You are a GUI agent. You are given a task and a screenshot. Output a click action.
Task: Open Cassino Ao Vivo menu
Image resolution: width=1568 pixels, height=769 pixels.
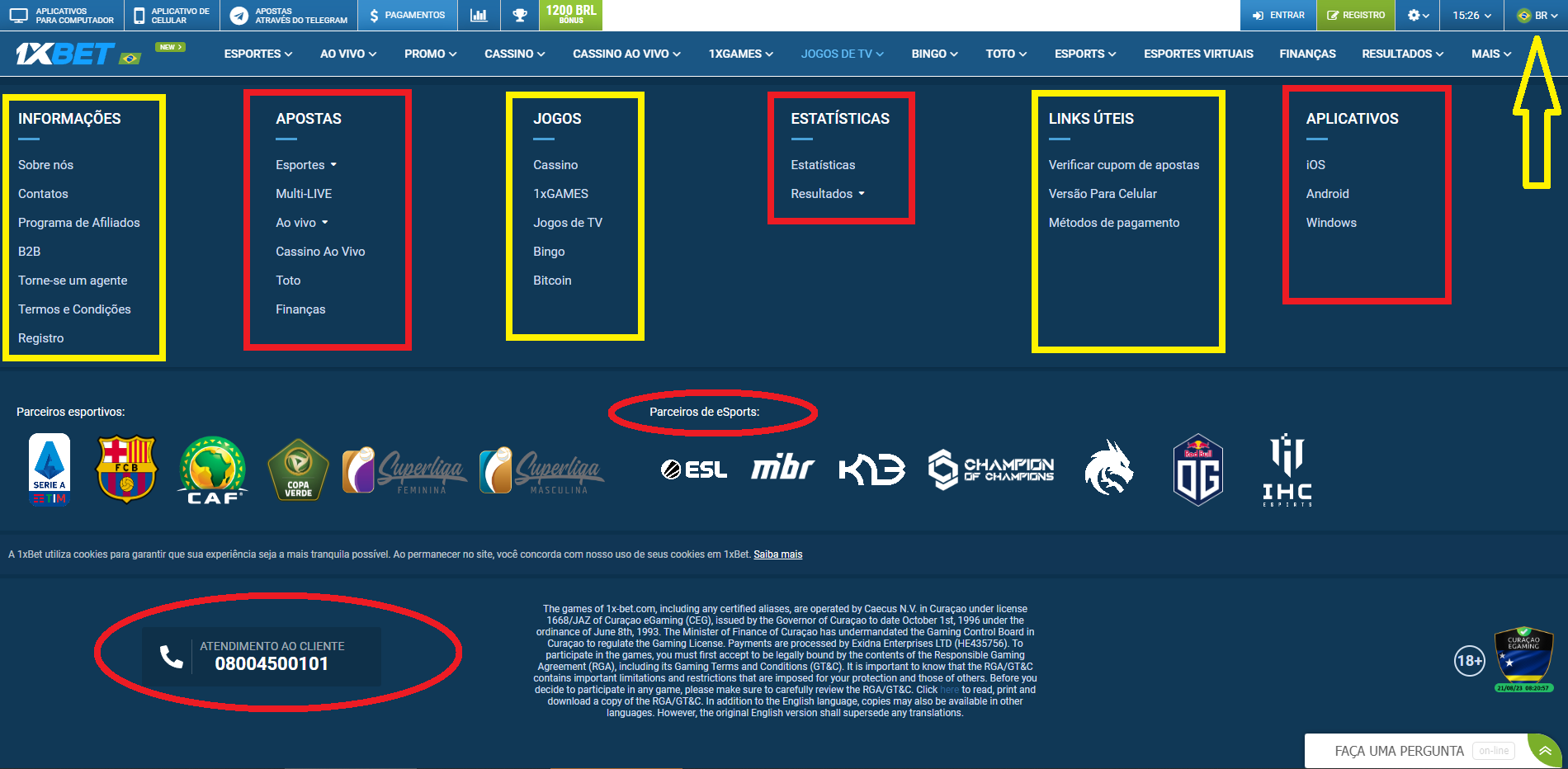(x=627, y=54)
